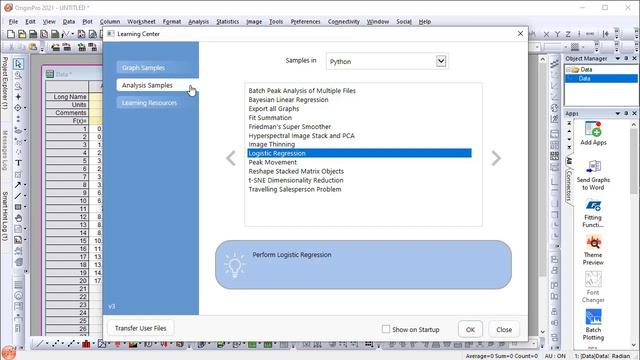Click the column plot button in bottom toolbar

pyautogui.click(x=86, y=344)
